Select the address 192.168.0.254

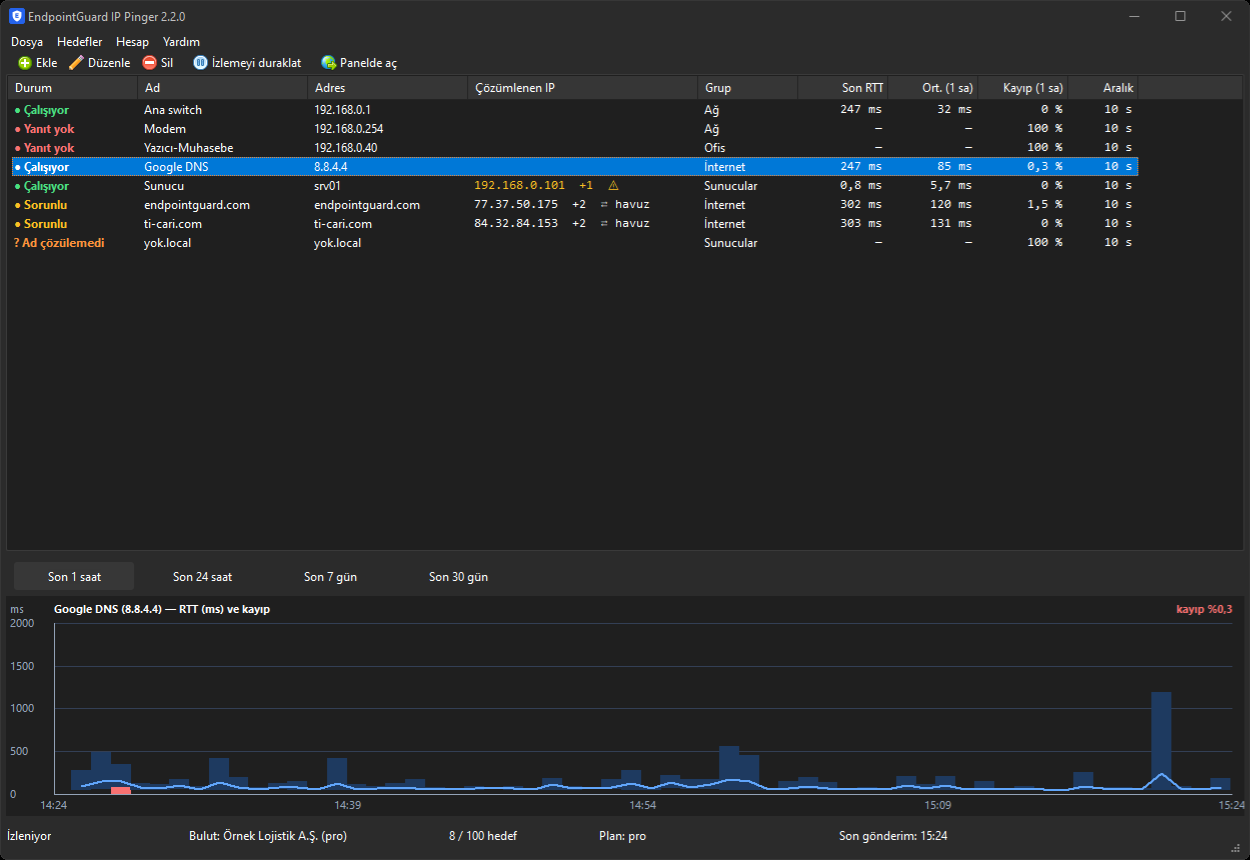(349, 129)
